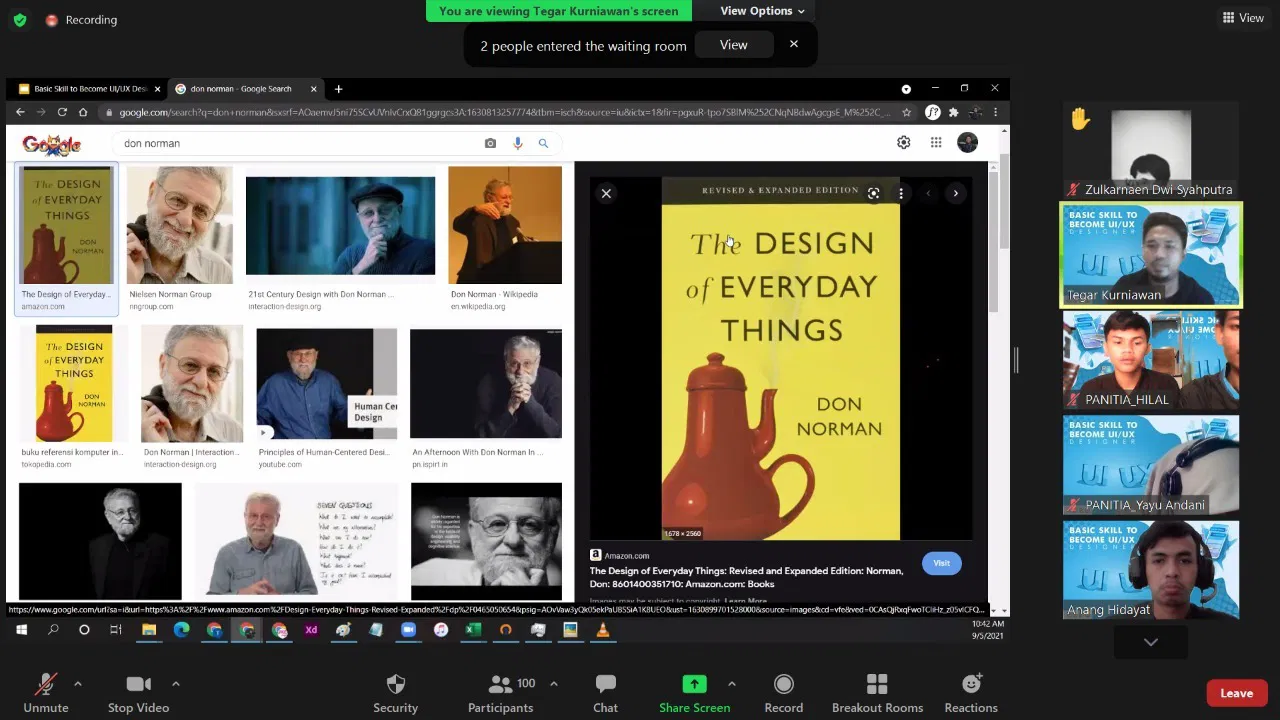Show more participants with down chevron
Image resolution: width=1280 pixels, height=720 pixels.
[1151, 642]
